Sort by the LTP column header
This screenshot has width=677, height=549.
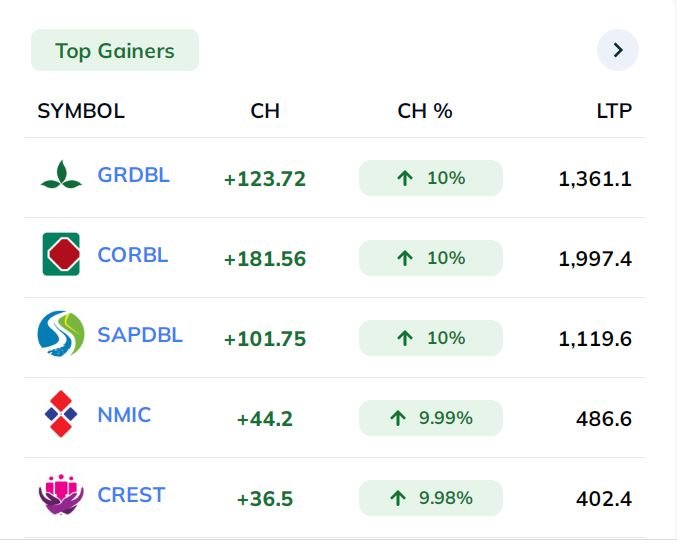(614, 111)
